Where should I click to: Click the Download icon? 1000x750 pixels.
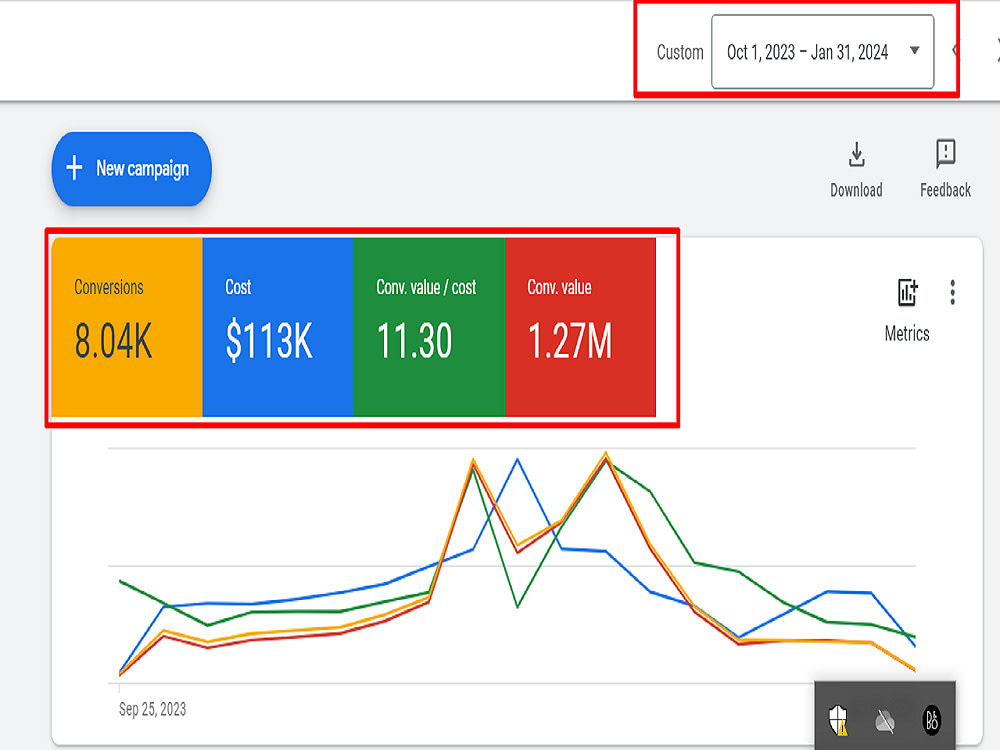point(857,154)
